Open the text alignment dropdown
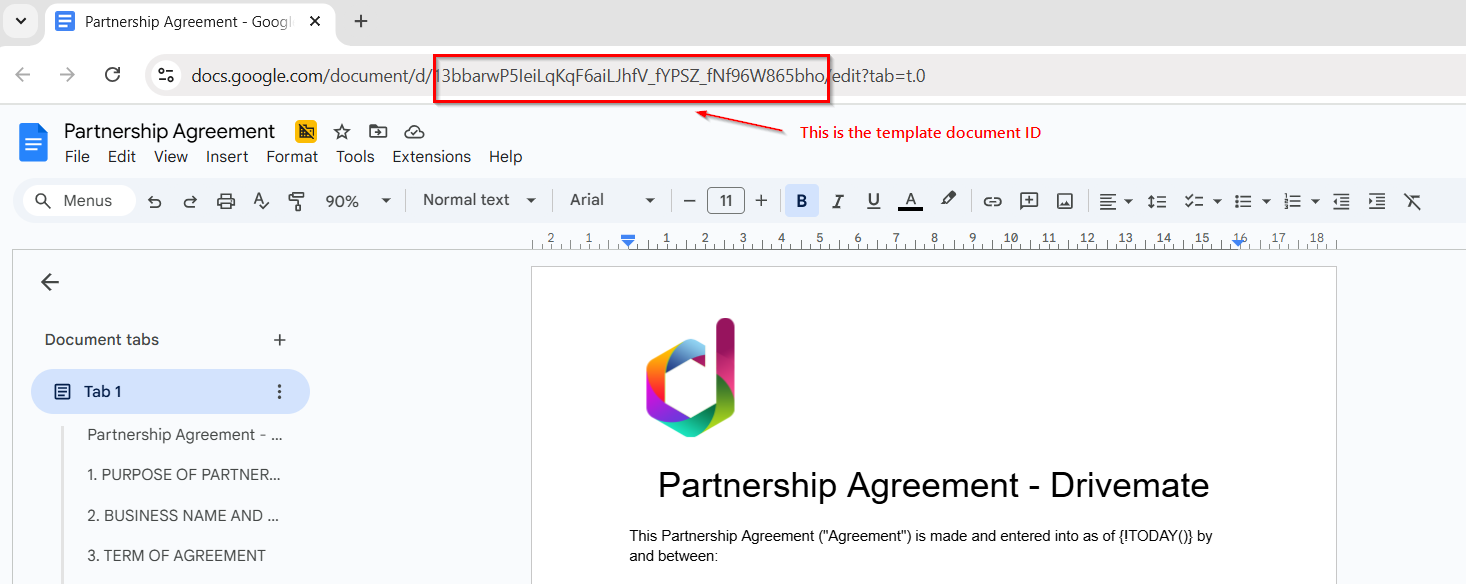 click(x=1113, y=200)
